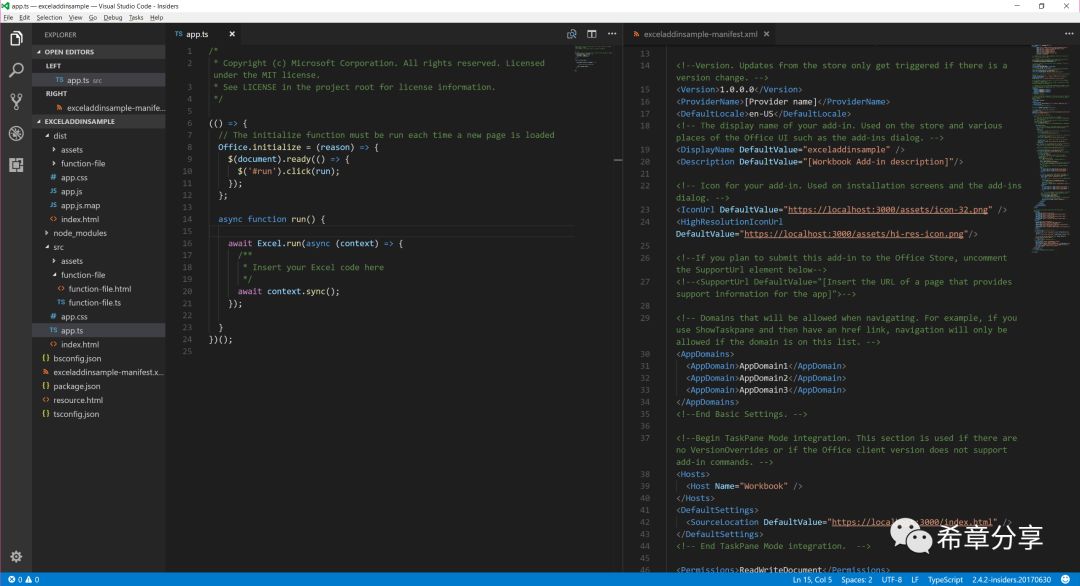Open the Selection menu
Image resolution: width=1080 pixels, height=586 pixels.
49,18
